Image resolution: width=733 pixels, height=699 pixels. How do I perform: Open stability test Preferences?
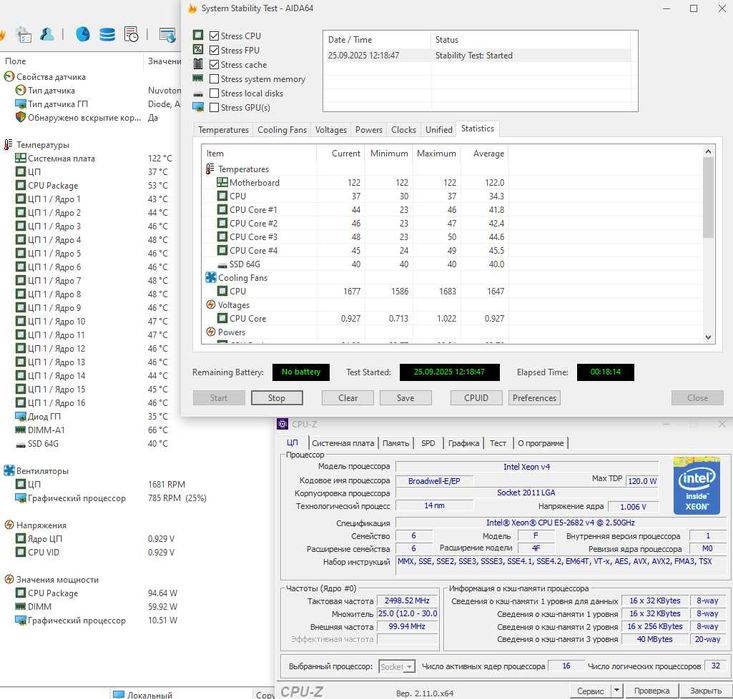coord(534,398)
